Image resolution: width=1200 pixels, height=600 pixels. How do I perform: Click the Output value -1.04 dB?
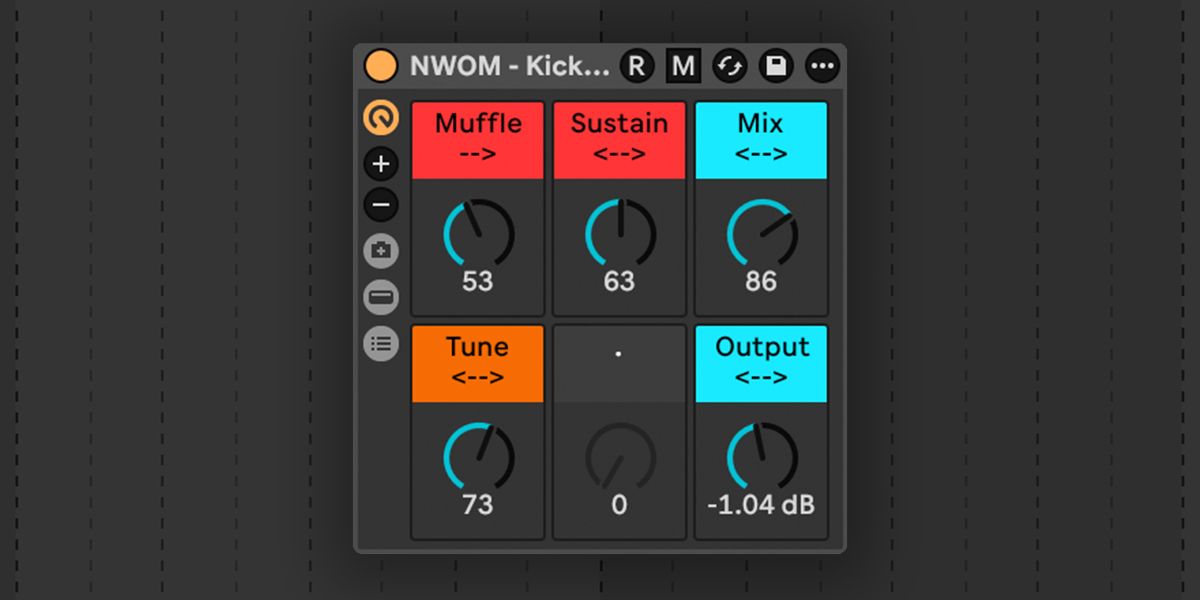pyautogui.click(x=761, y=505)
